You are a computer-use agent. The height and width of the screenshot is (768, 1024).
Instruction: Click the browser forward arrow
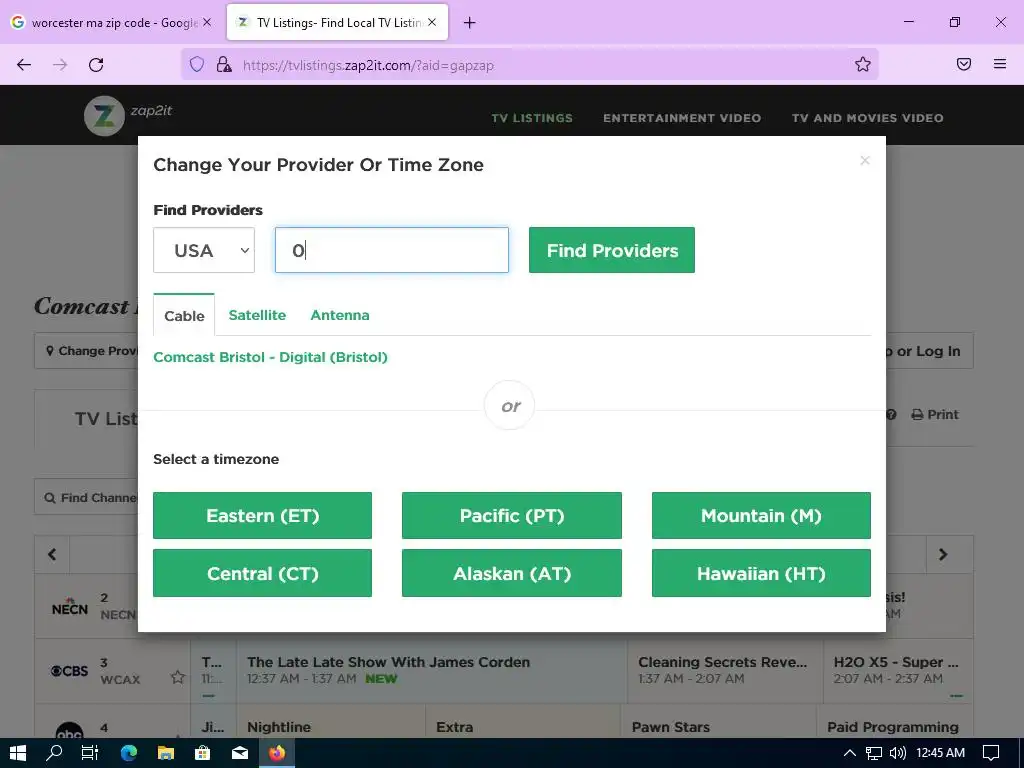point(60,65)
